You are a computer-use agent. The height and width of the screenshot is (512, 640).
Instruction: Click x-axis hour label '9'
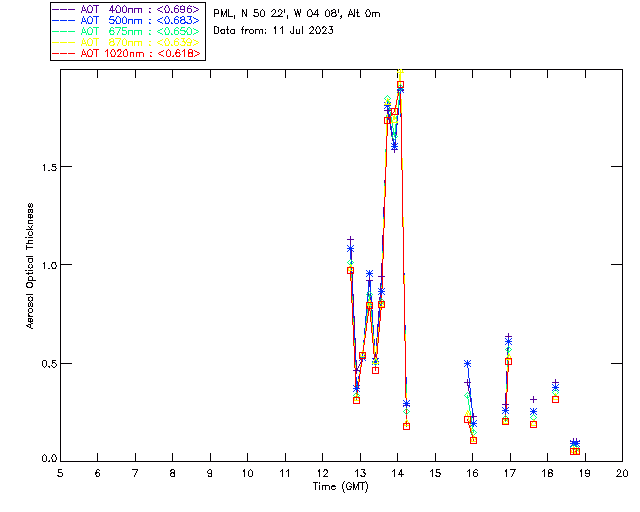click(x=210, y=473)
